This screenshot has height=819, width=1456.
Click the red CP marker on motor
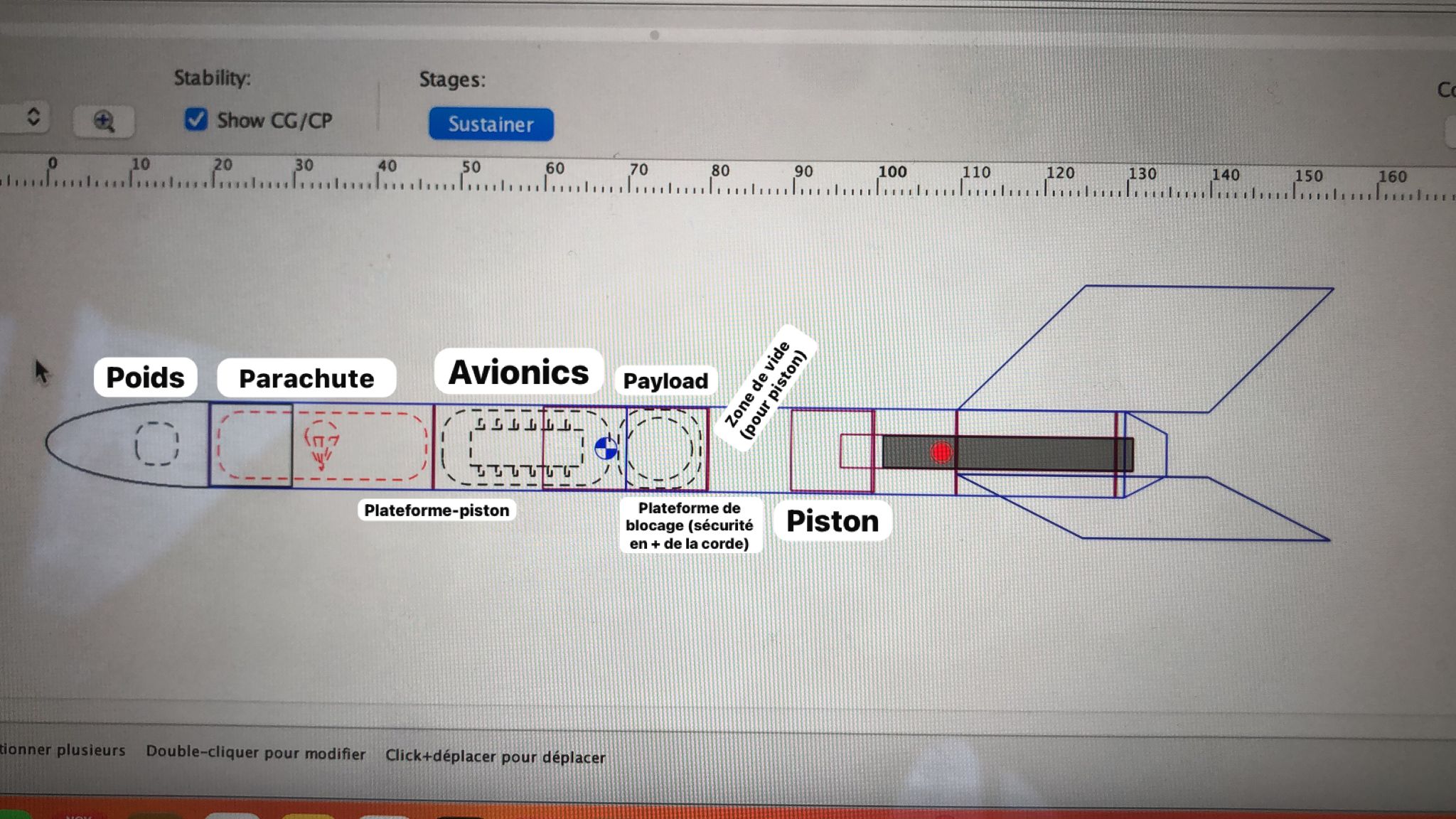[941, 452]
